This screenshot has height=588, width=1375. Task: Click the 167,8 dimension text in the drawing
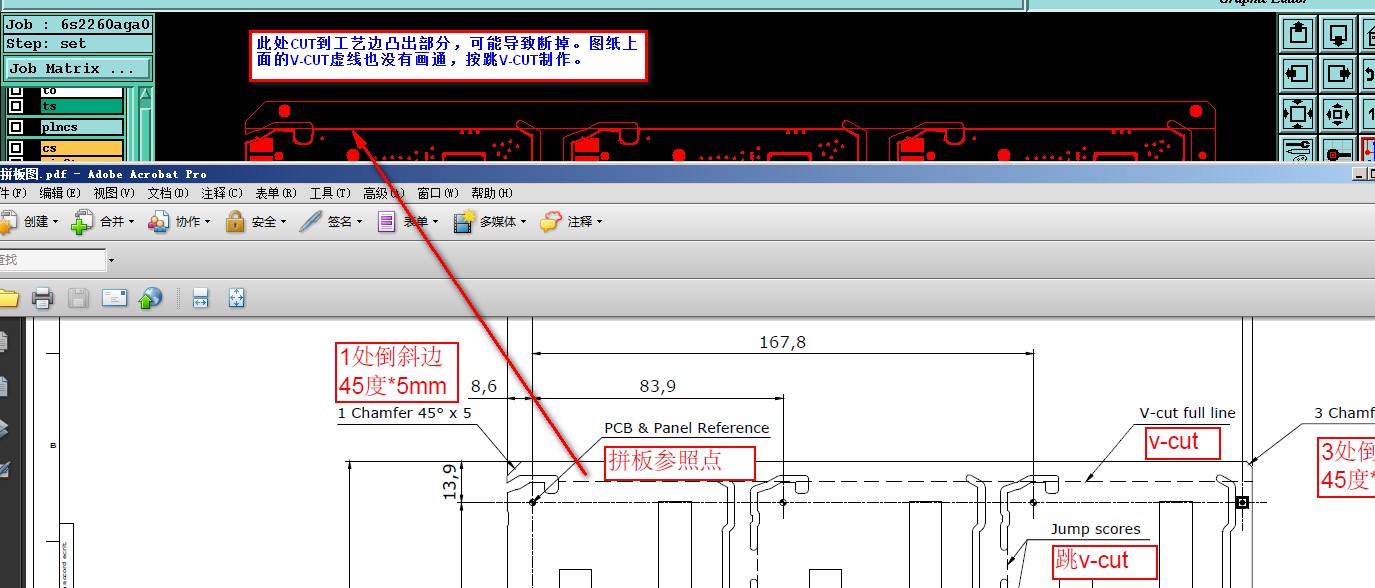[783, 342]
